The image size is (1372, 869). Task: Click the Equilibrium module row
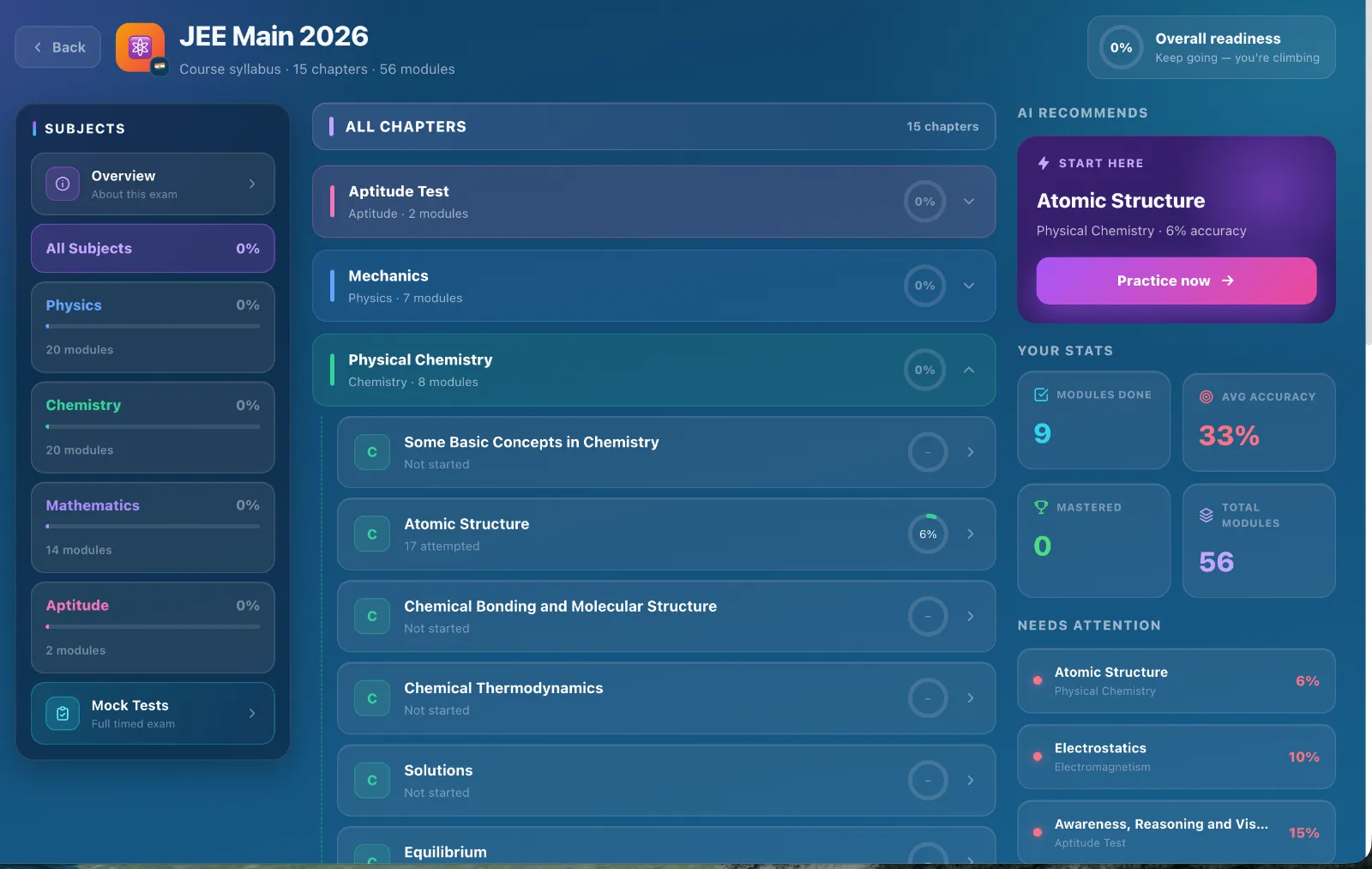click(666, 846)
